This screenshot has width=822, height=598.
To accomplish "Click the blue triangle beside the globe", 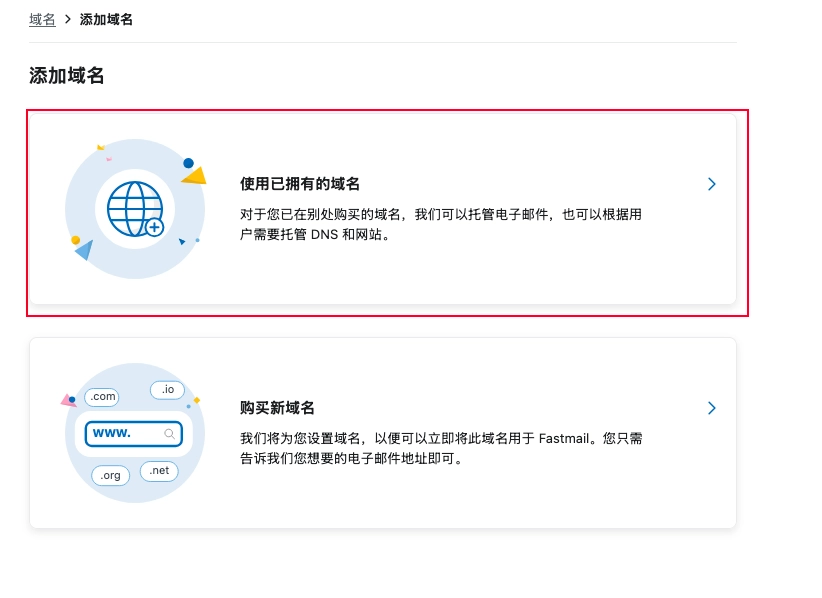I will pos(84,250).
